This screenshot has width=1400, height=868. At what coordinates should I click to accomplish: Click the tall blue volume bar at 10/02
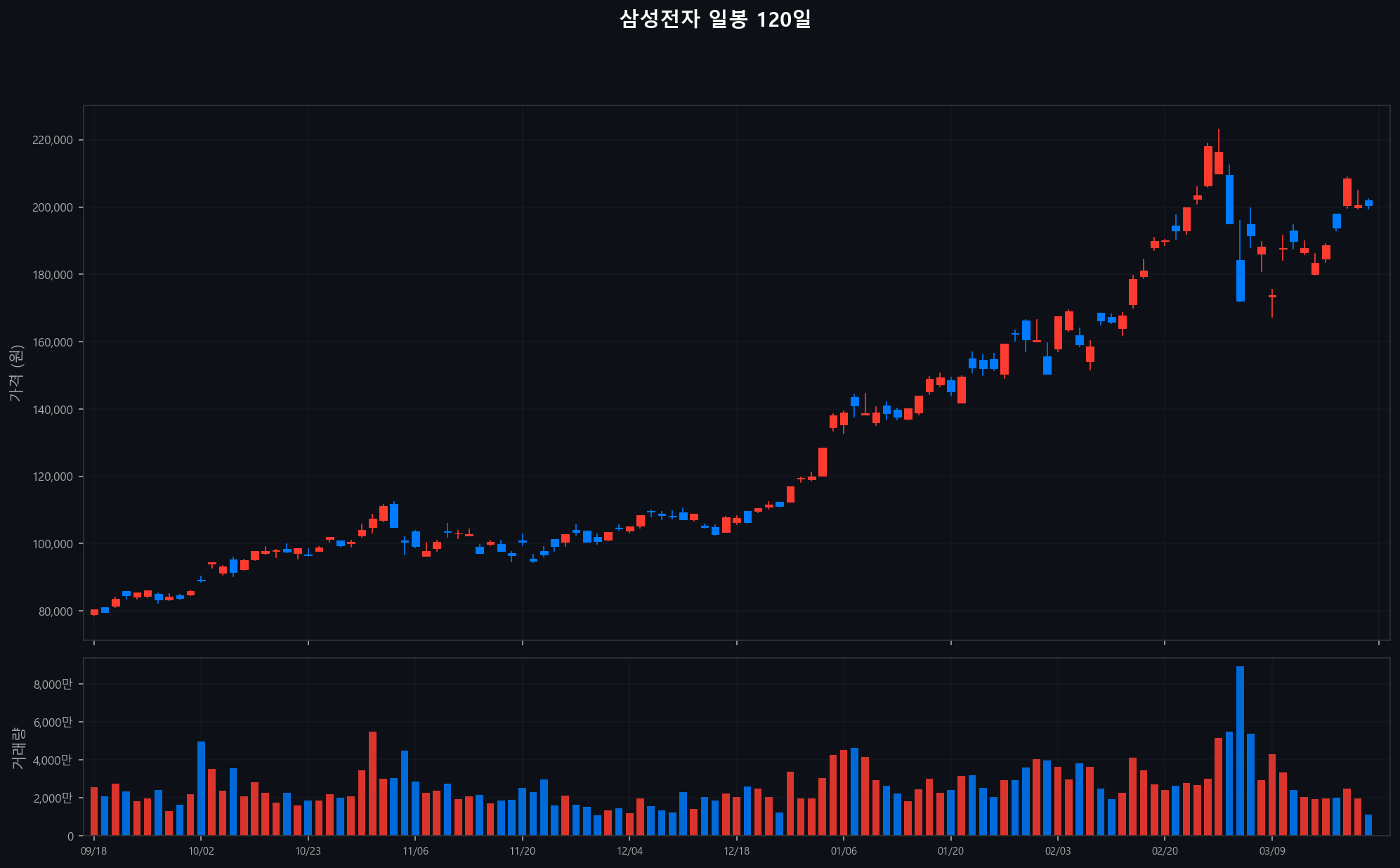(x=201, y=788)
